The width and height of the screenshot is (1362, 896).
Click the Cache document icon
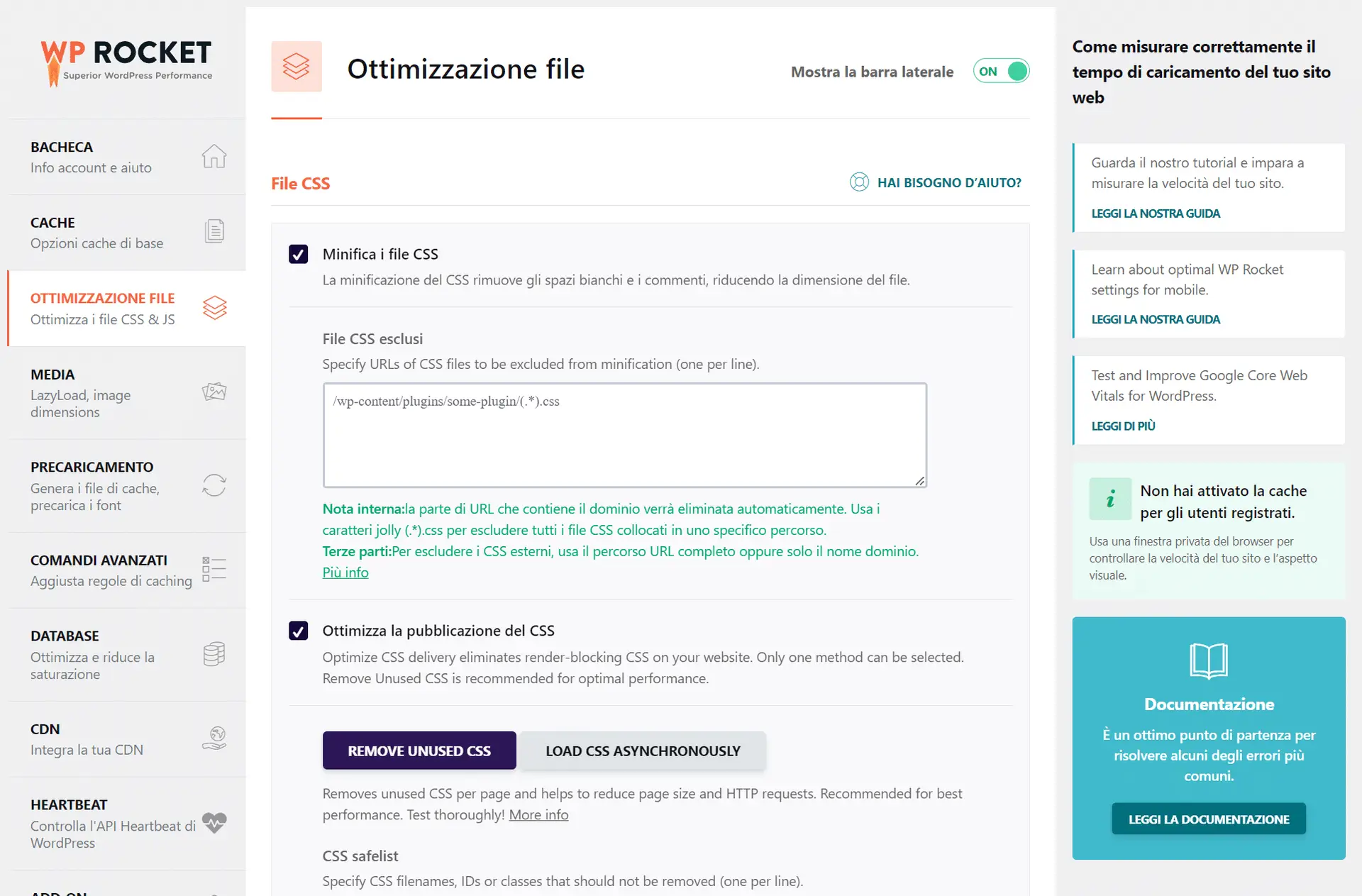(214, 231)
